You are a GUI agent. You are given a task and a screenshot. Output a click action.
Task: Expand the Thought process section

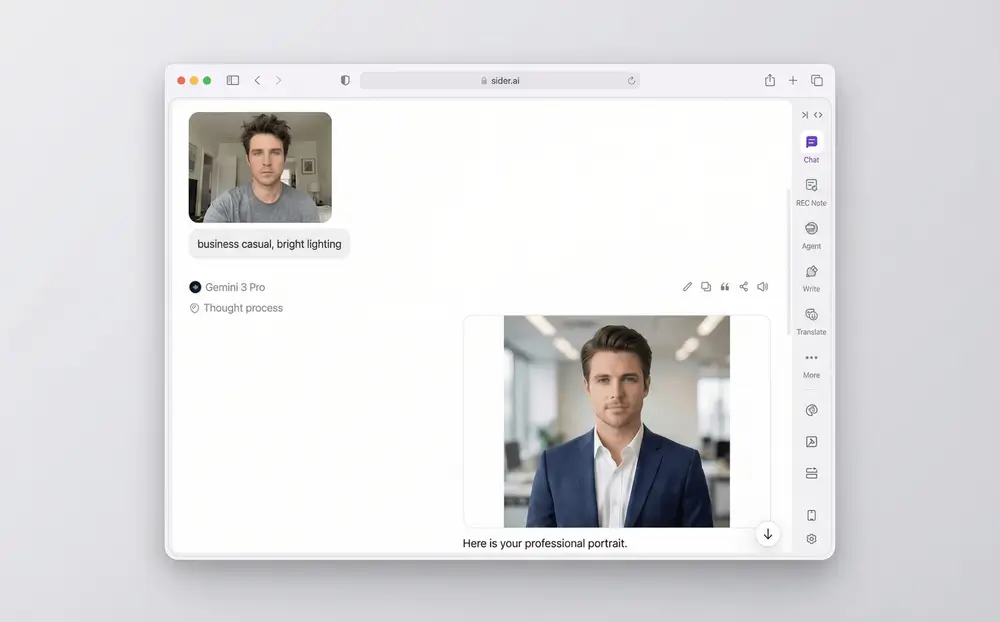click(x=236, y=308)
